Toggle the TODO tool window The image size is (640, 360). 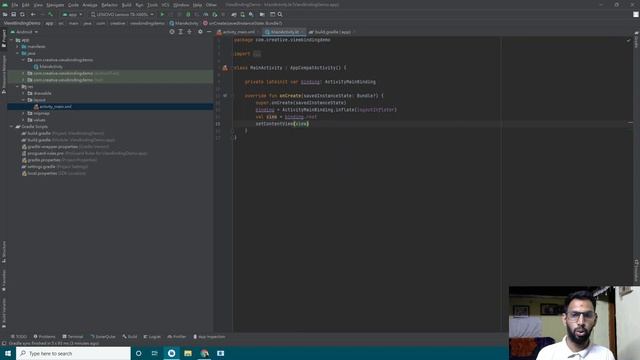[19, 337]
